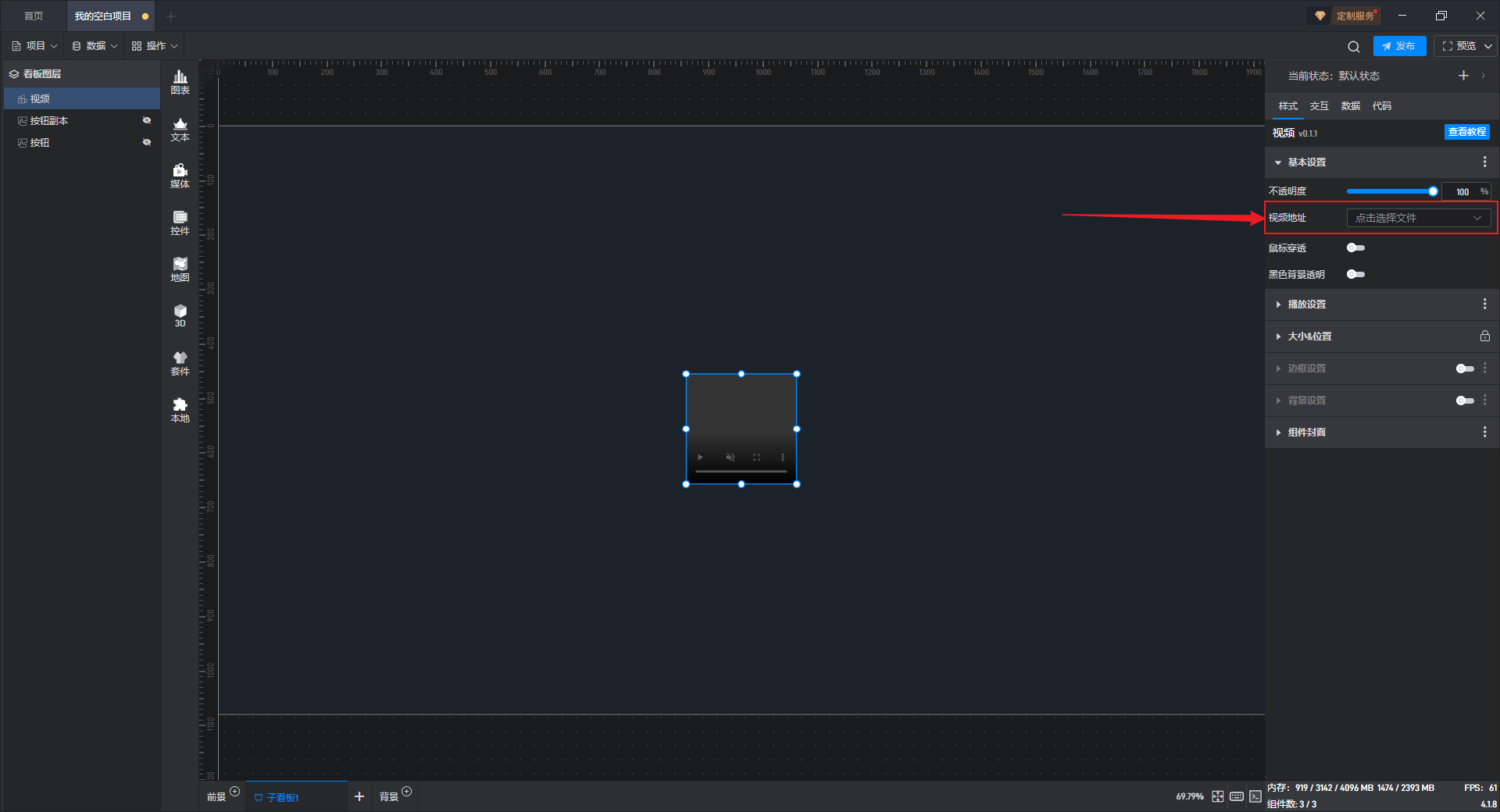Open the 预览 dropdown arrow
This screenshot has height=812, width=1500.
pyautogui.click(x=1488, y=46)
